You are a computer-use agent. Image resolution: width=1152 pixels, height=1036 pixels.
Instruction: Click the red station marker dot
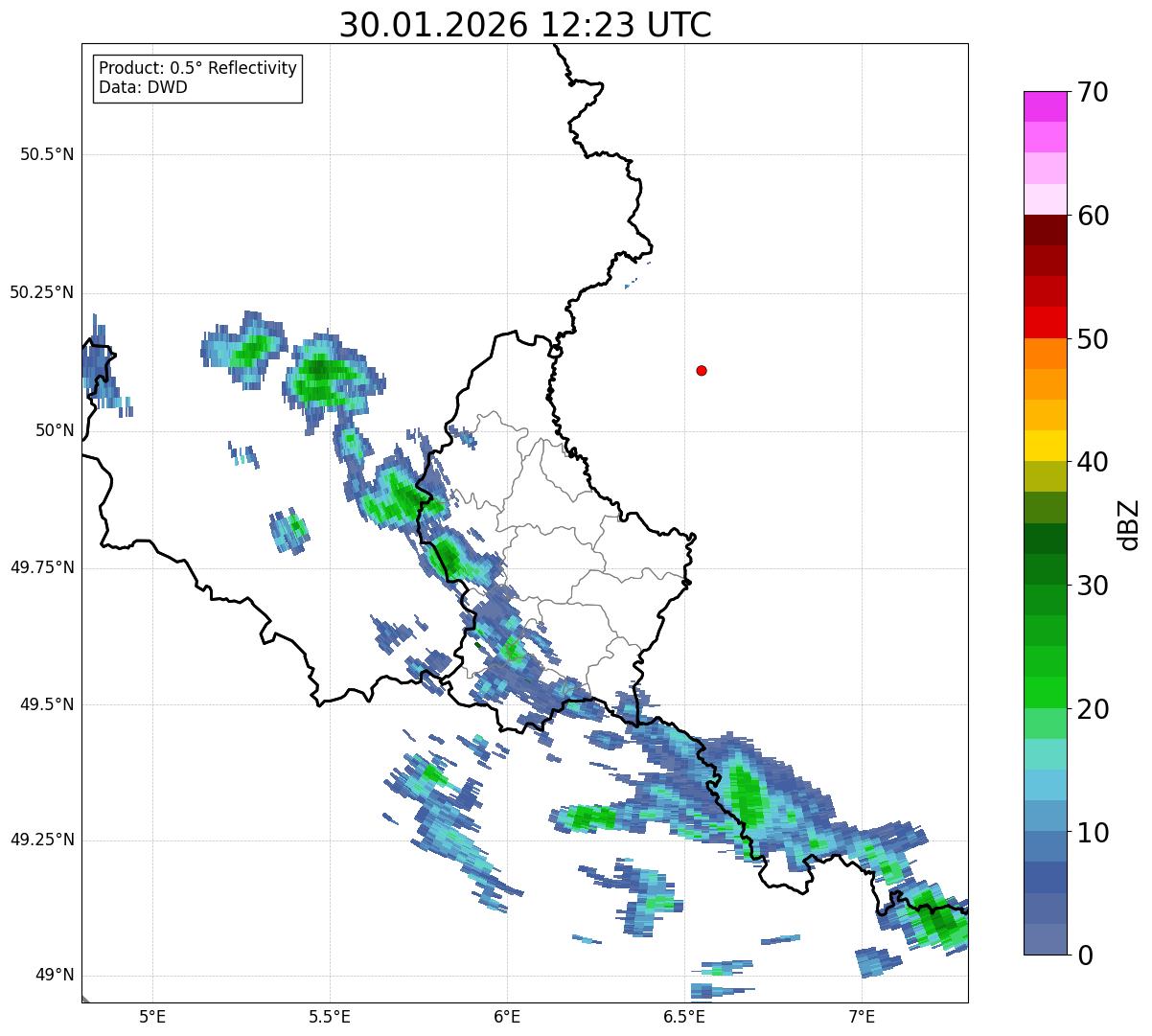pyautogui.click(x=702, y=370)
